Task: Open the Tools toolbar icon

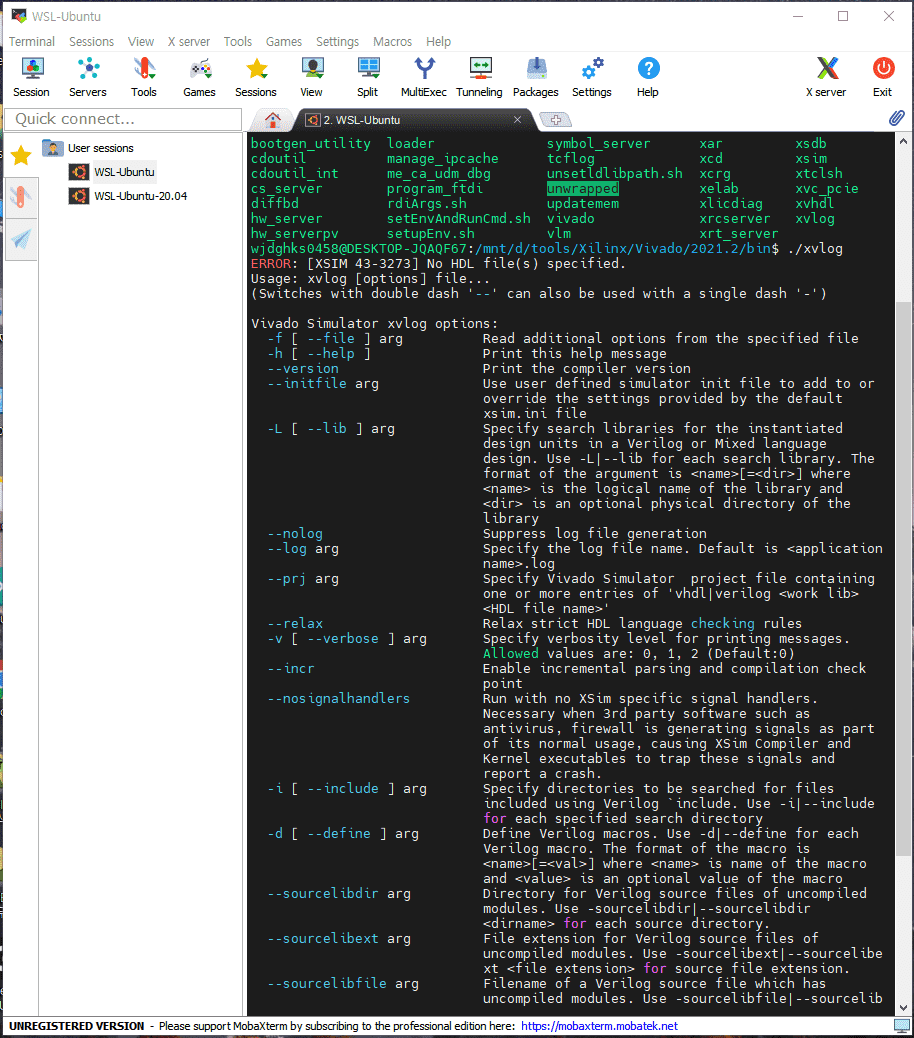Action: tap(144, 77)
